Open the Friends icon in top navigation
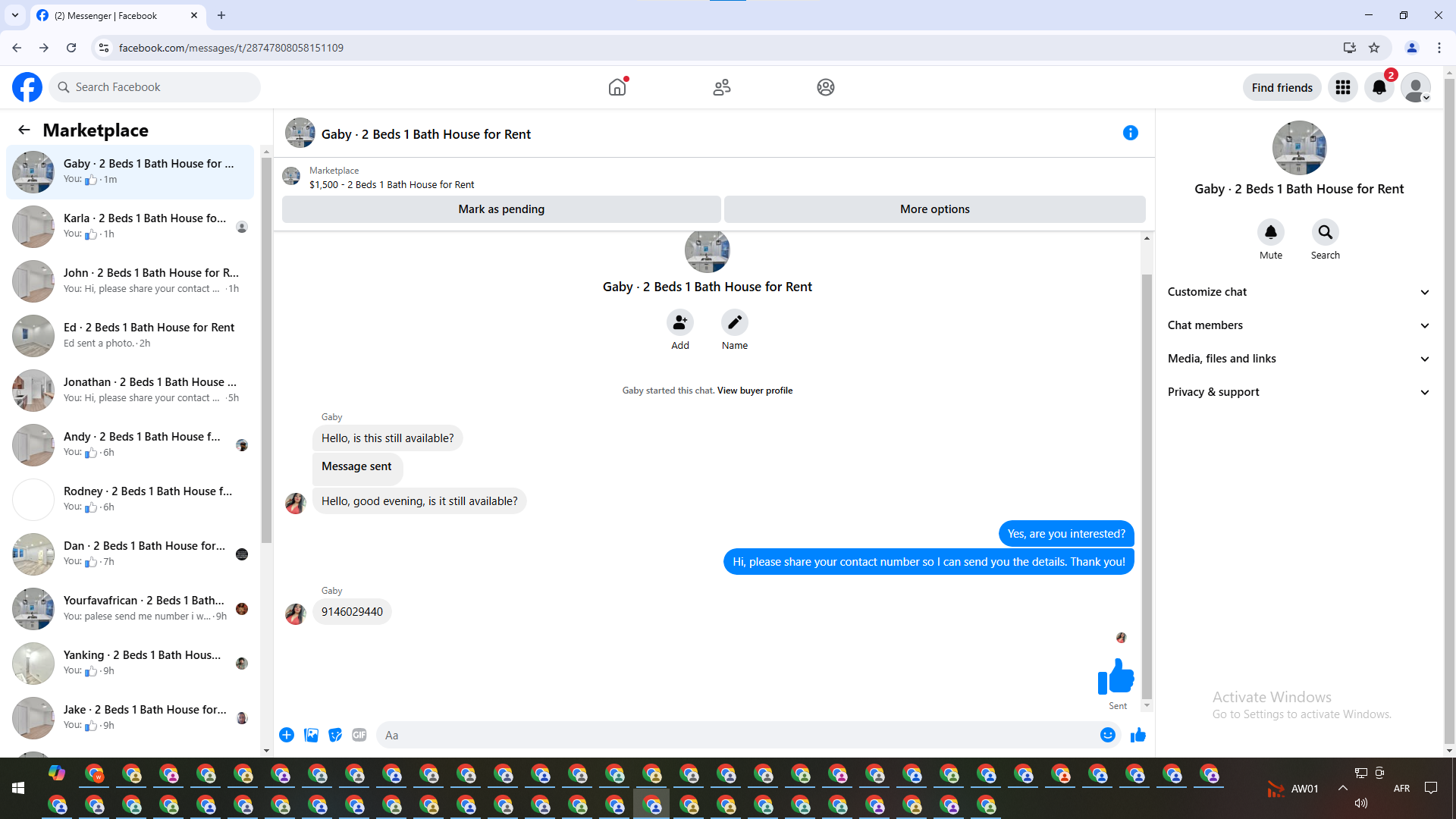1456x819 pixels. pyautogui.click(x=722, y=87)
